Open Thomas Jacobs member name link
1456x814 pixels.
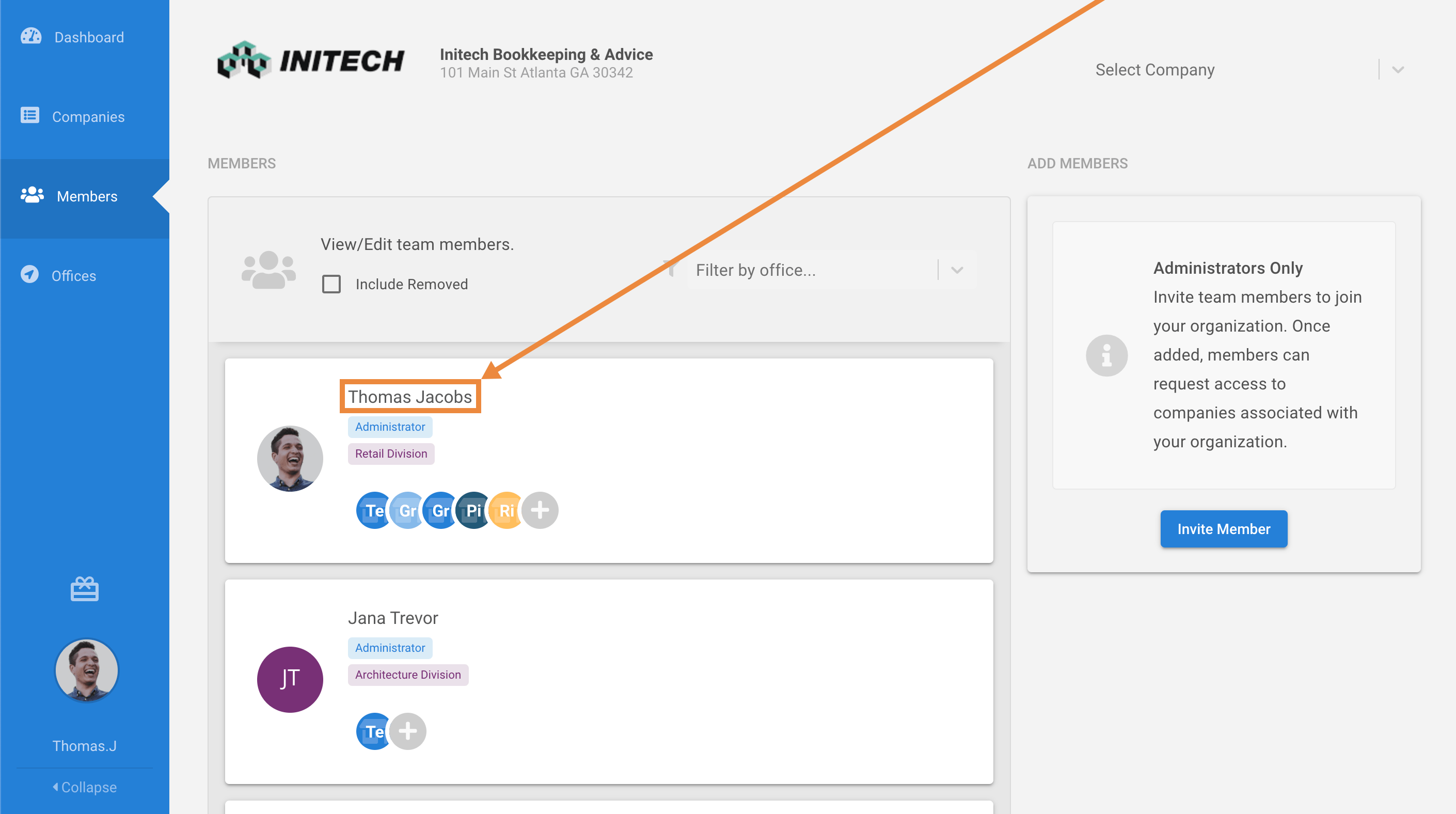click(x=410, y=397)
